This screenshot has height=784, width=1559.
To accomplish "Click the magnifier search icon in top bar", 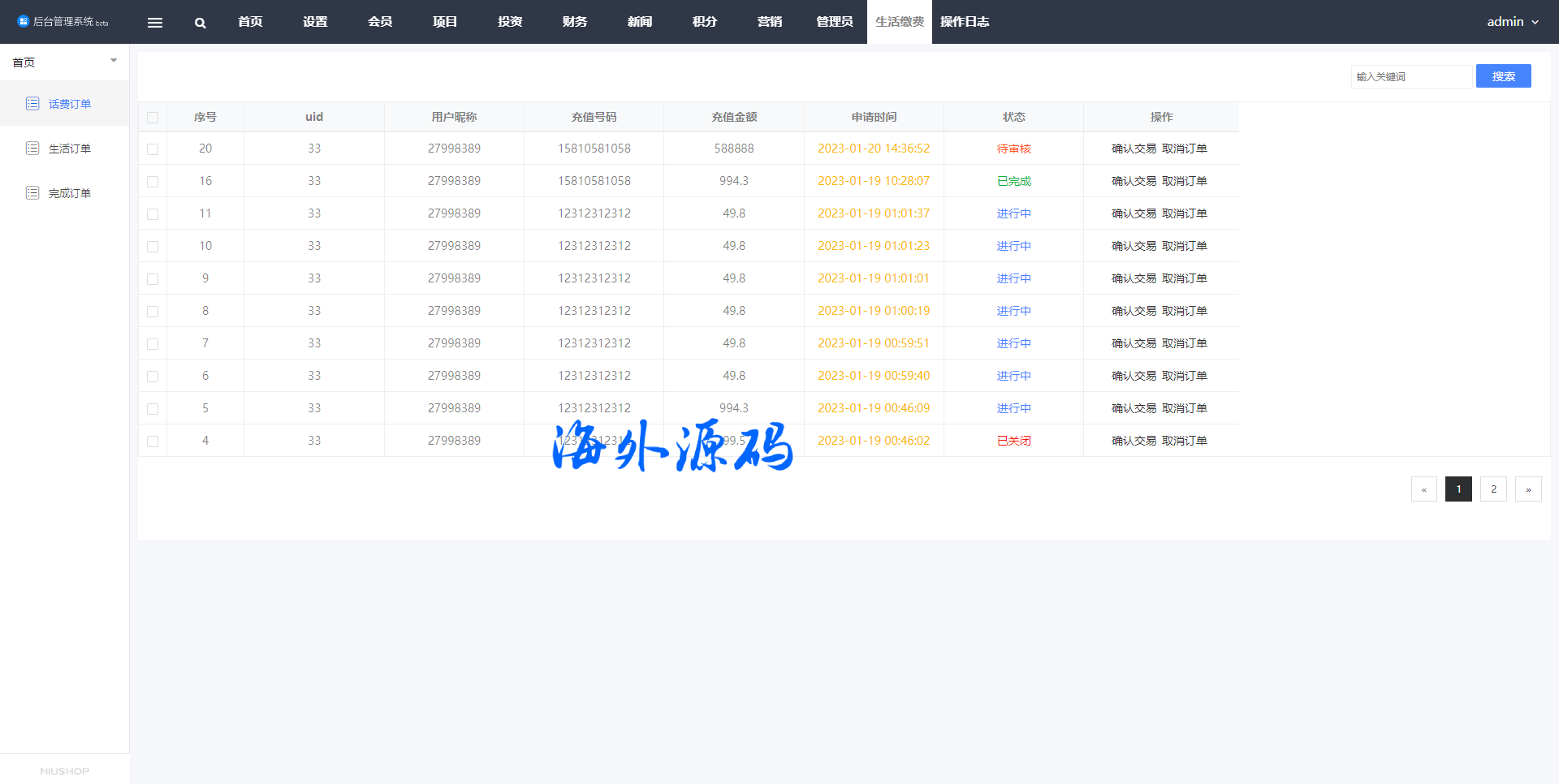I will tap(200, 23).
